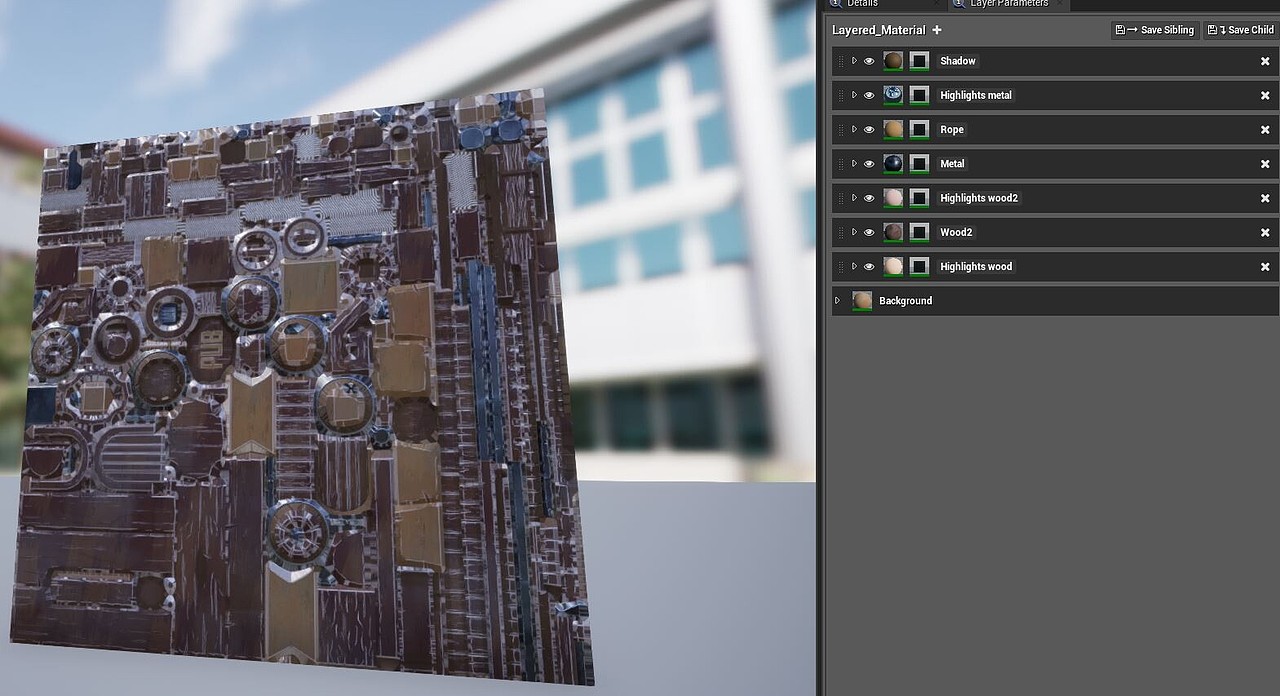This screenshot has height=696, width=1280.
Task: Select Highlights wood layer material thumbnail
Action: (x=893, y=266)
